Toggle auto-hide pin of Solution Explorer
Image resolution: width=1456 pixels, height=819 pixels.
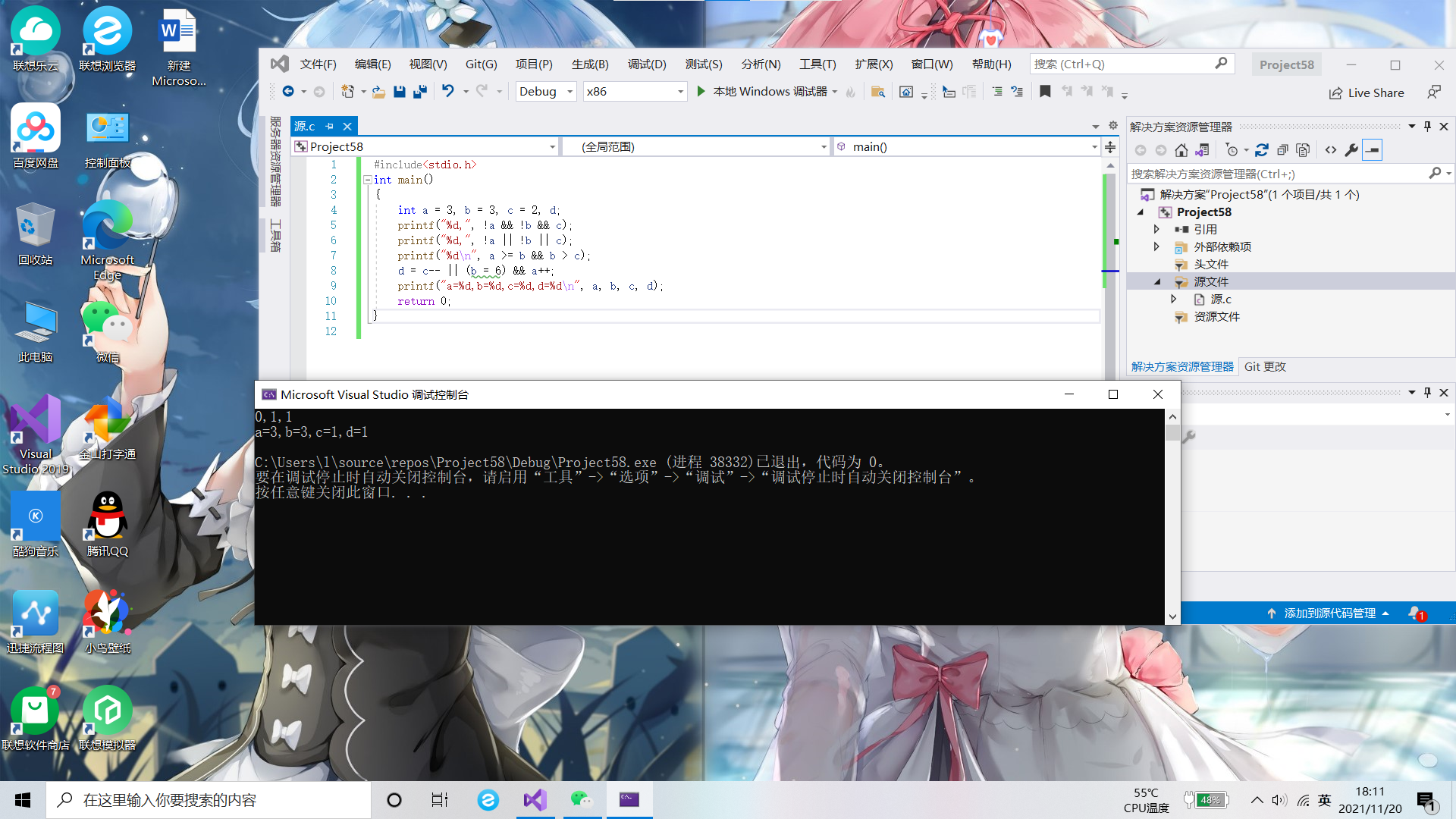tap(1427, 127)
